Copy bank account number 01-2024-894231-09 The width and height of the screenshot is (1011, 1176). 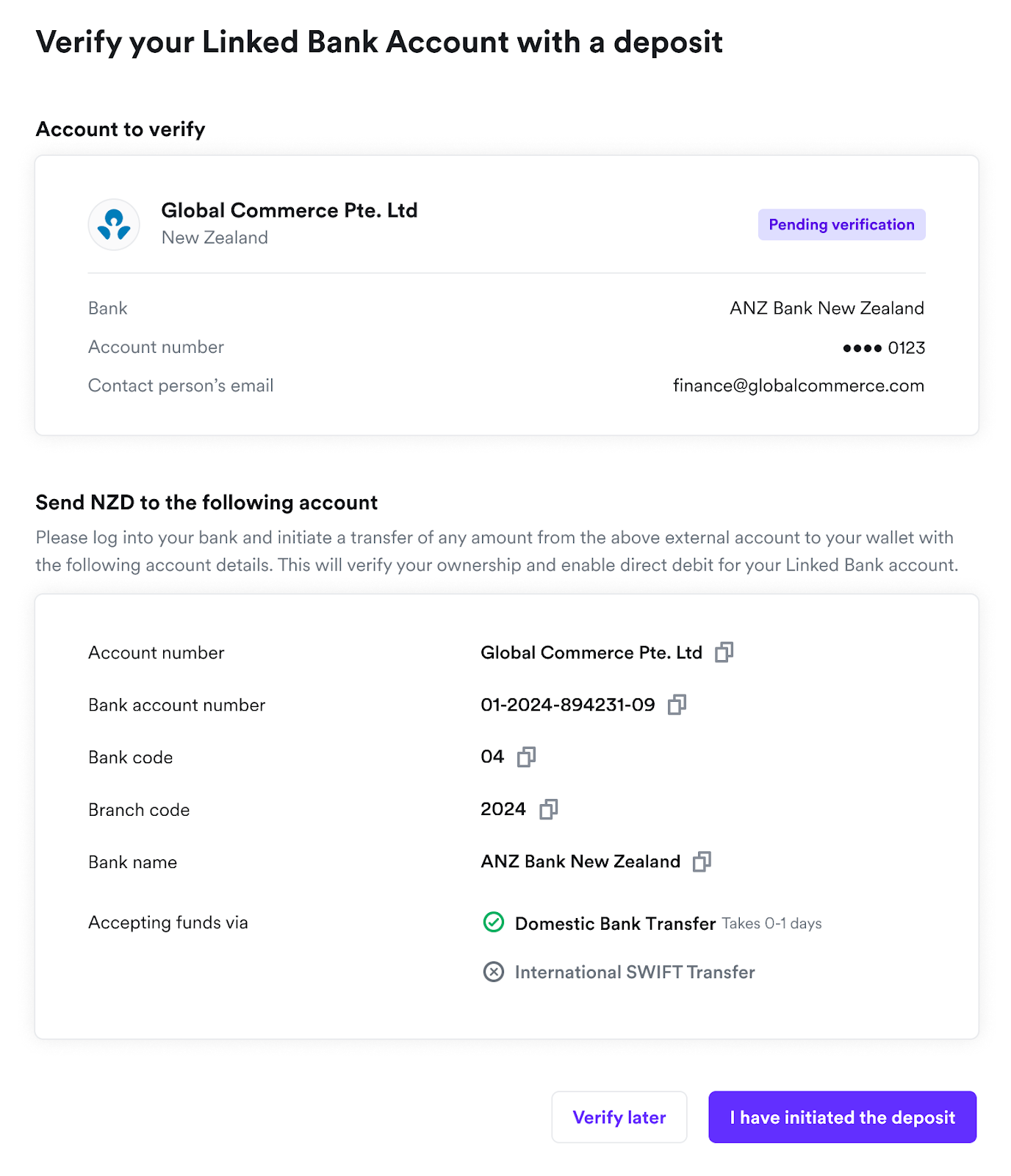pos(677,705)
